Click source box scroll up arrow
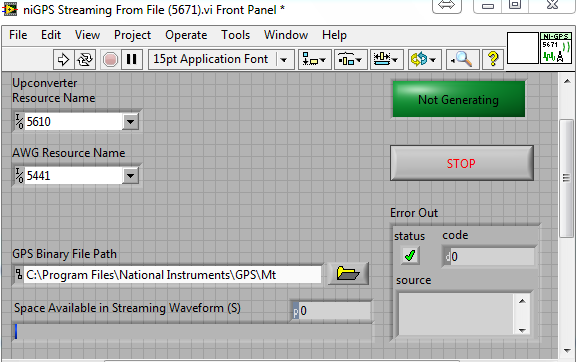This screenshot has height=362, width=576. (x=522, y=301)
